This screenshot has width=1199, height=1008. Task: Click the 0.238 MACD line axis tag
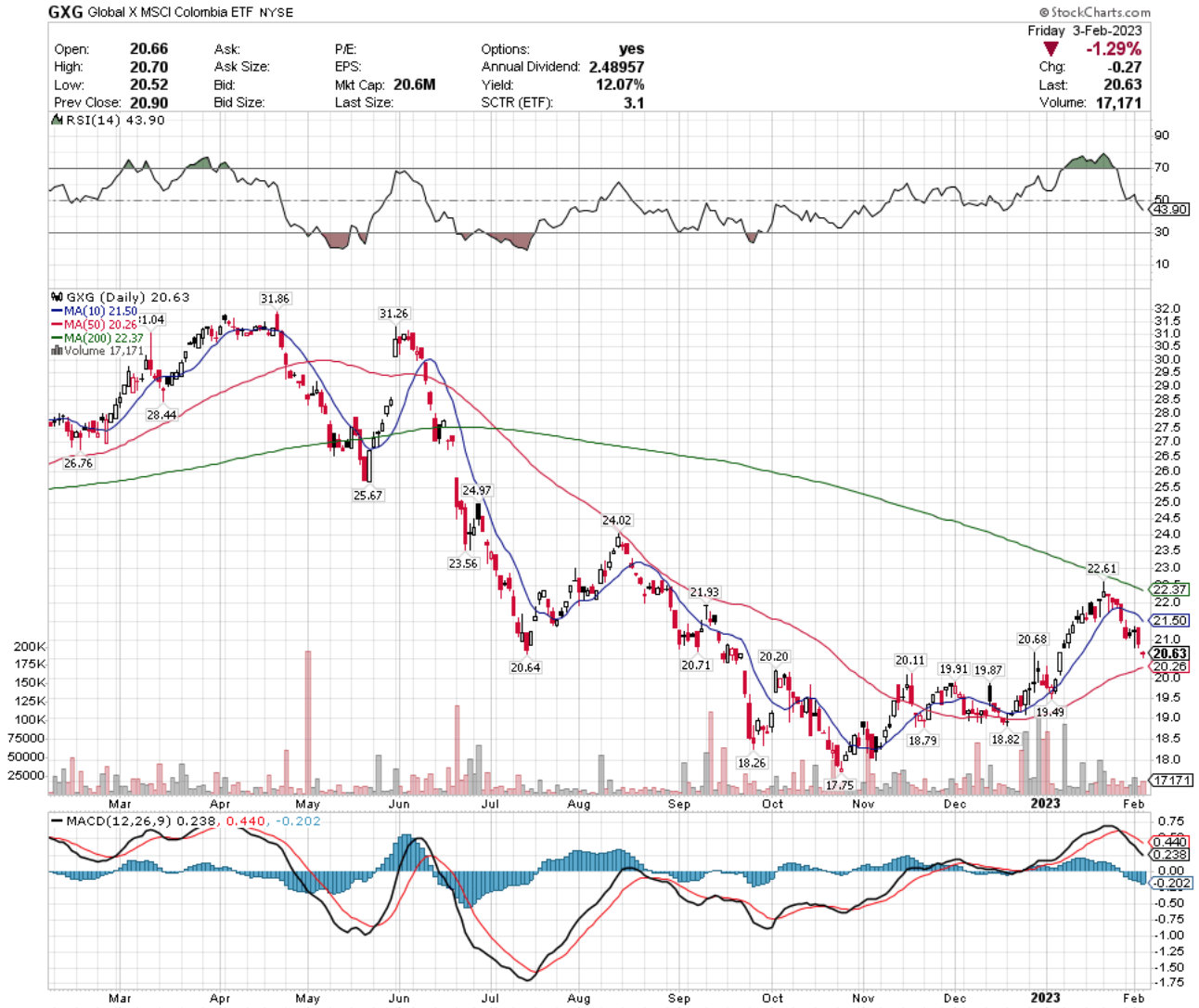(1169, 855)
